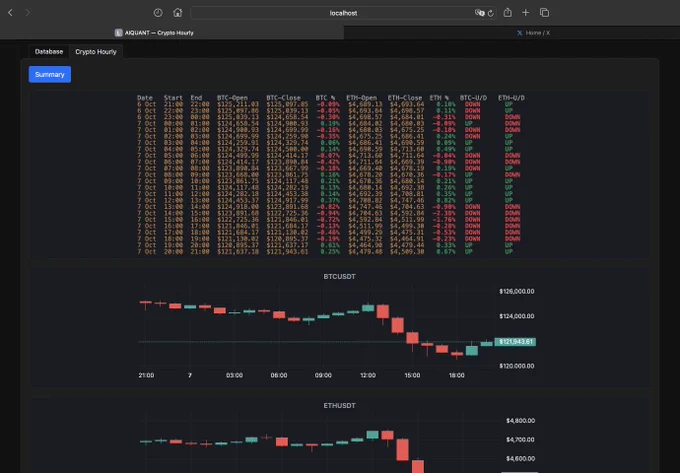This screenshot has width=680, height=473.
Task: Click the BTC-Close column header
Action: point(284,98)
